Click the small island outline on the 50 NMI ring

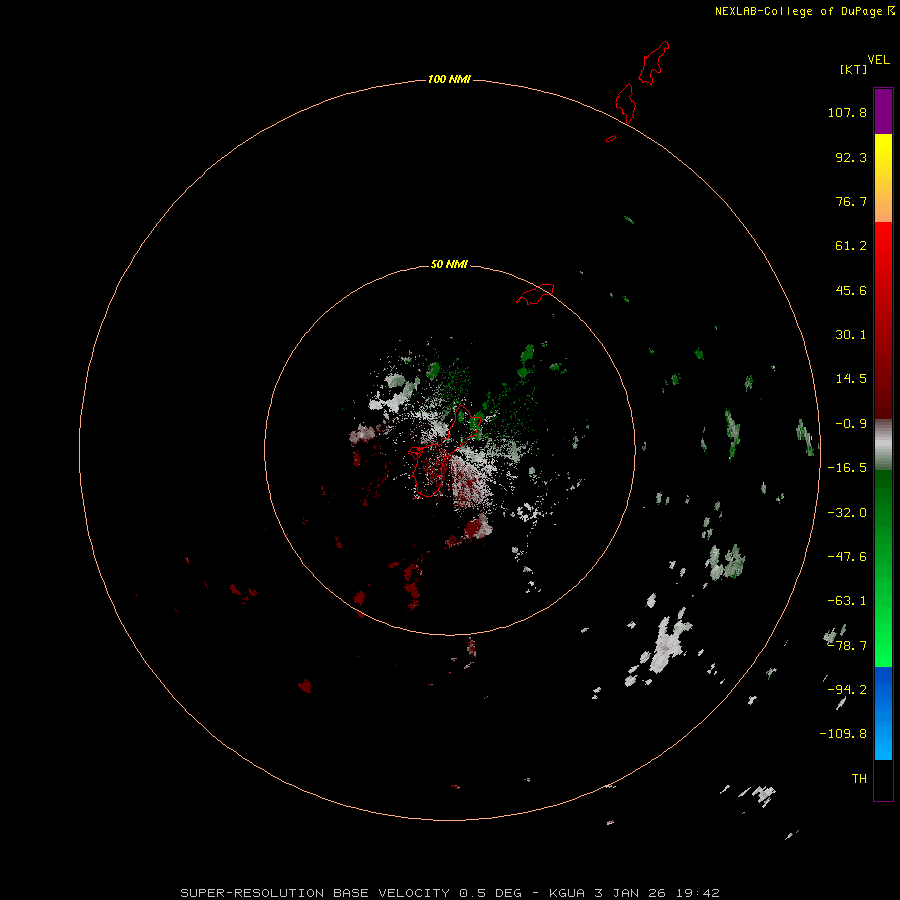coord(535,294)
